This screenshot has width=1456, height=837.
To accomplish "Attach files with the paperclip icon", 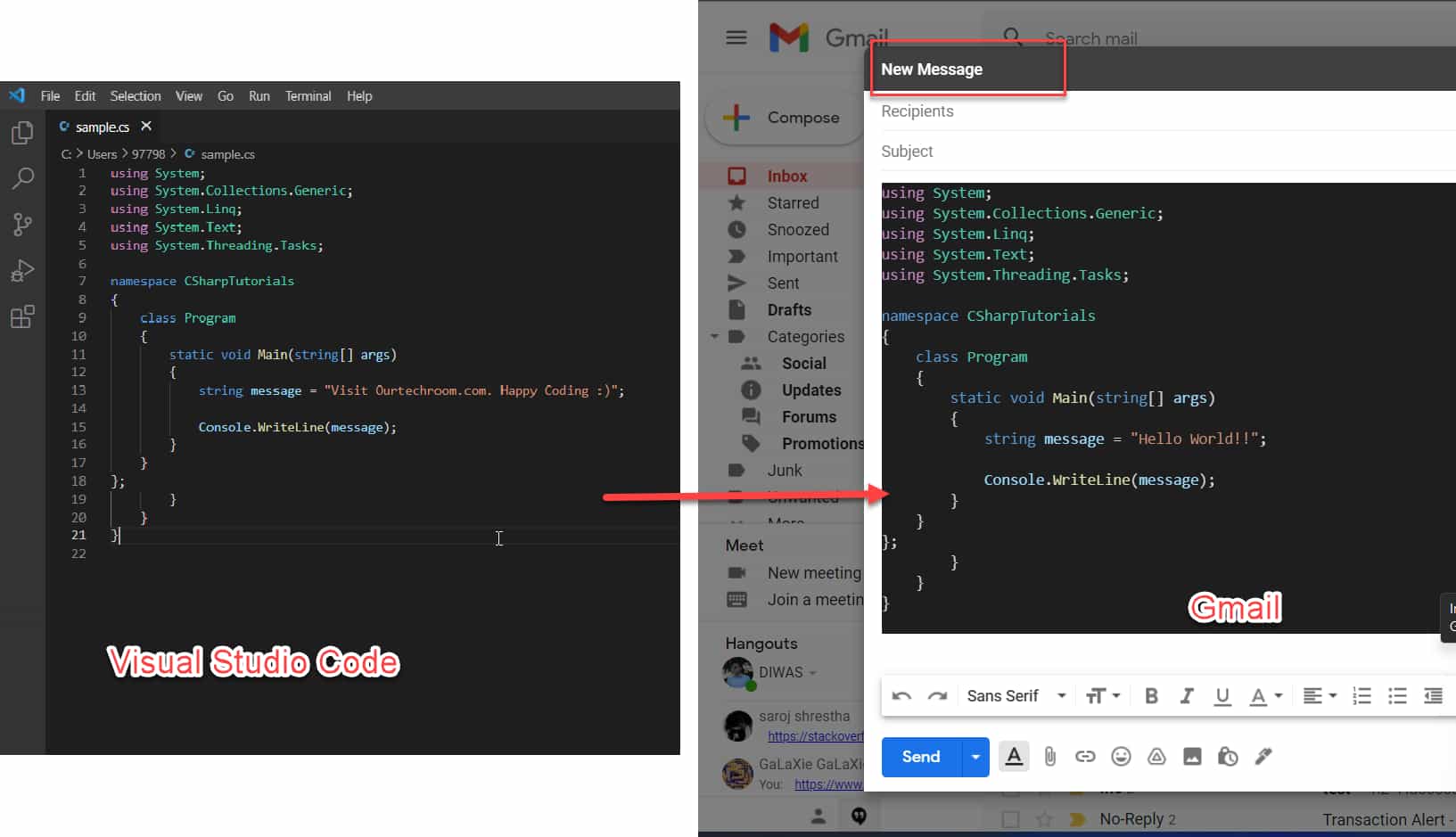I will pyautogui.click(x=1050, y=757).
